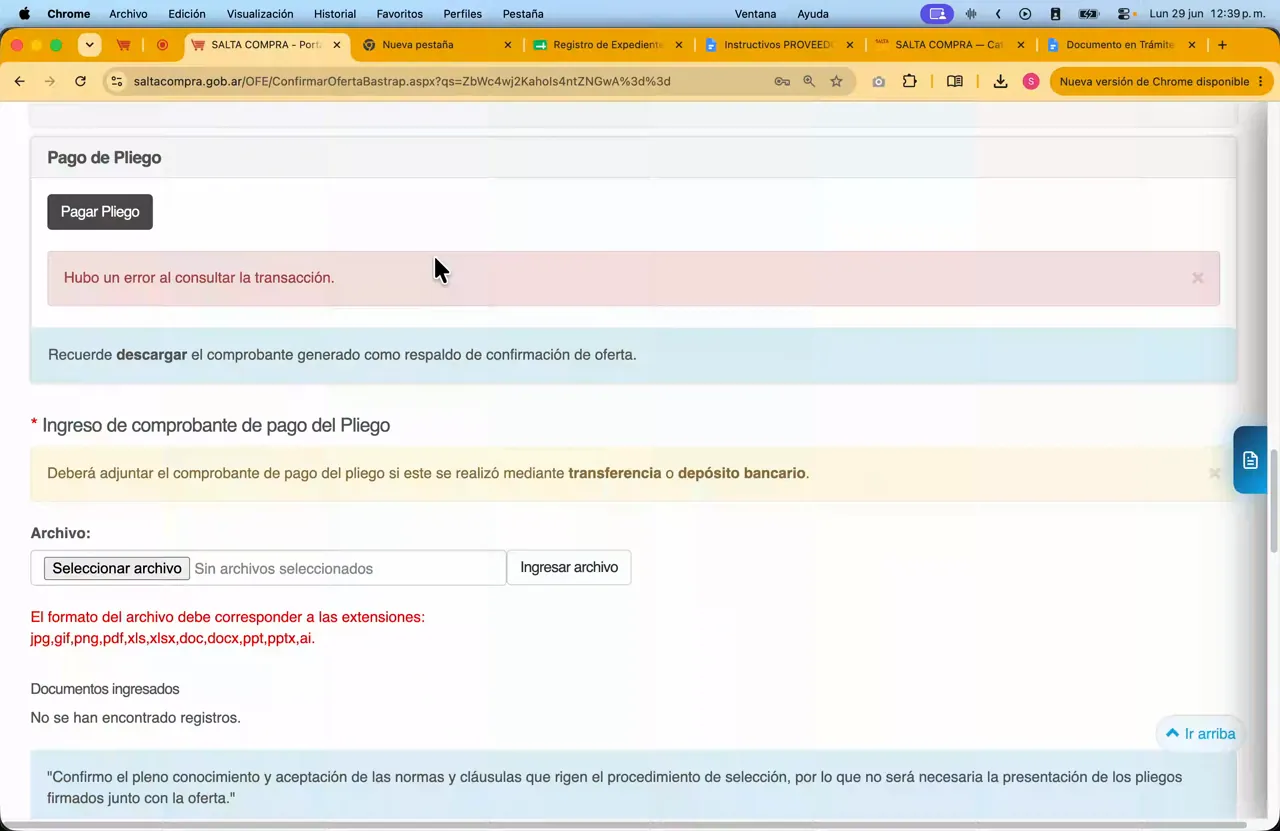
Task: Click the battery charging icon
Action: [x=1089, y=14]
